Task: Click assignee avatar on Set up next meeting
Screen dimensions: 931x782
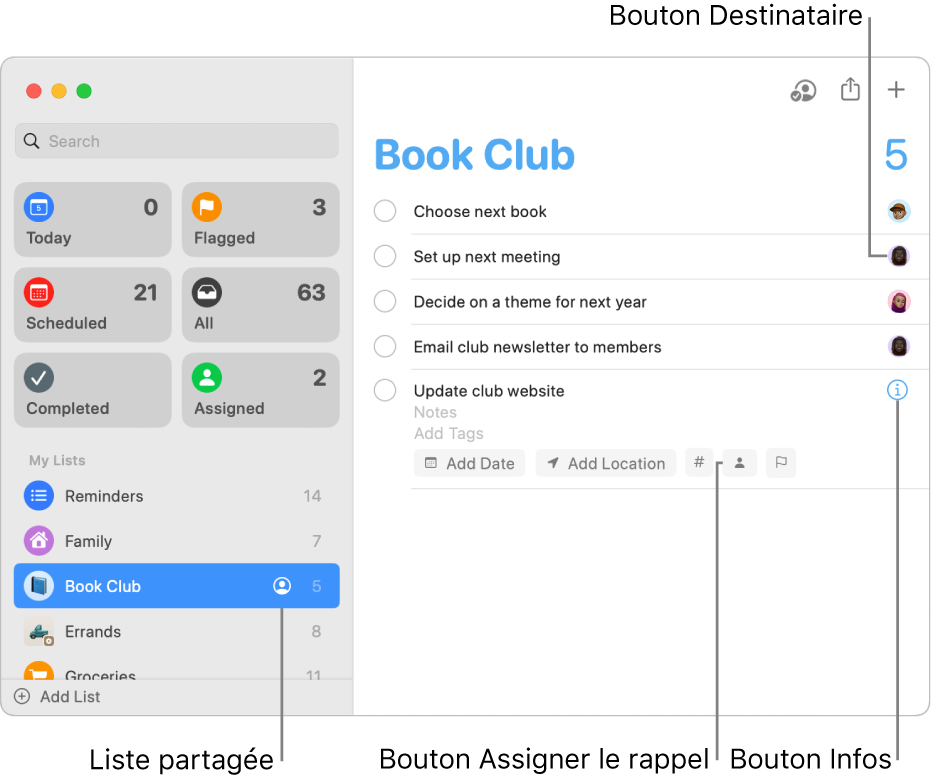Action: 899,256
